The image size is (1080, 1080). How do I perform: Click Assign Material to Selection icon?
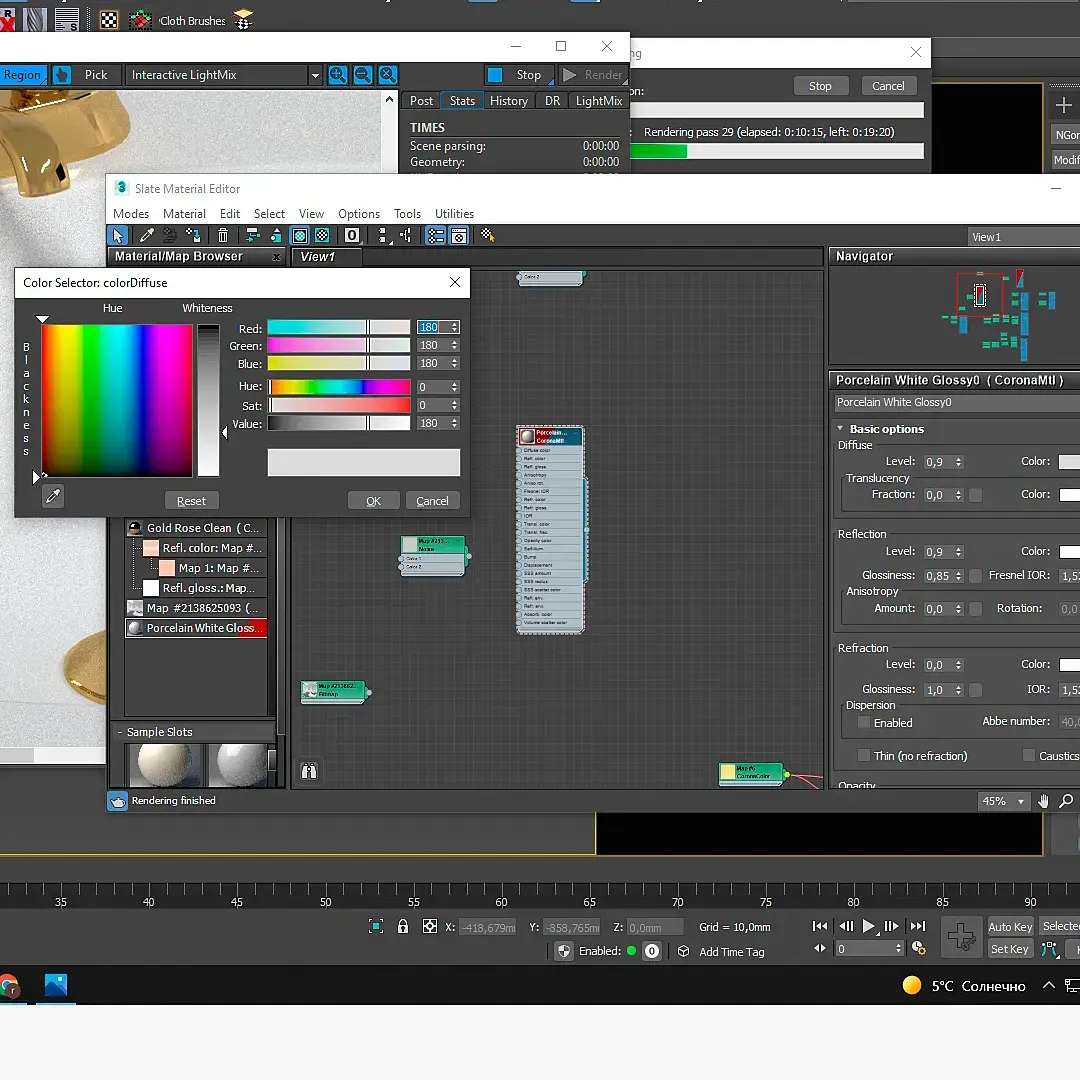[193, 236]
